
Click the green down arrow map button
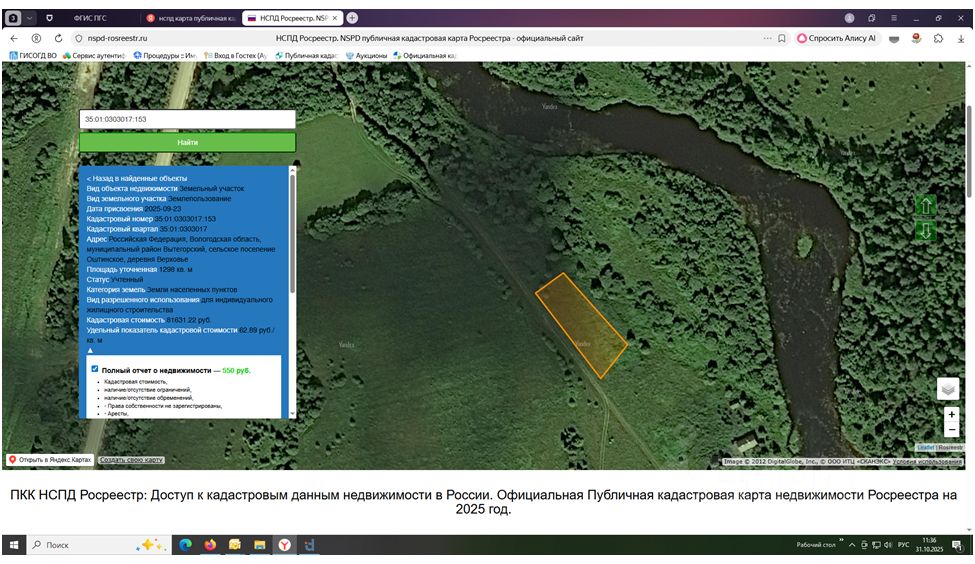[925, 231]
